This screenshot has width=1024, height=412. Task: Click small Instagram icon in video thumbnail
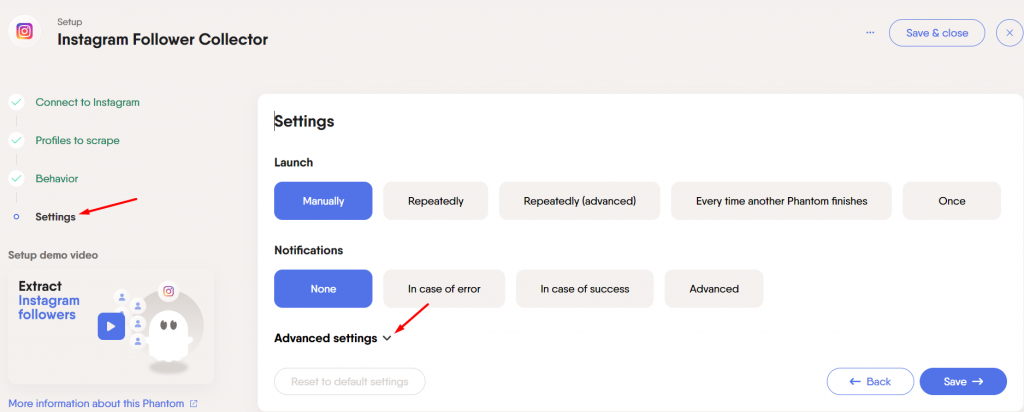pyautogui.click(x=168, y=291)
